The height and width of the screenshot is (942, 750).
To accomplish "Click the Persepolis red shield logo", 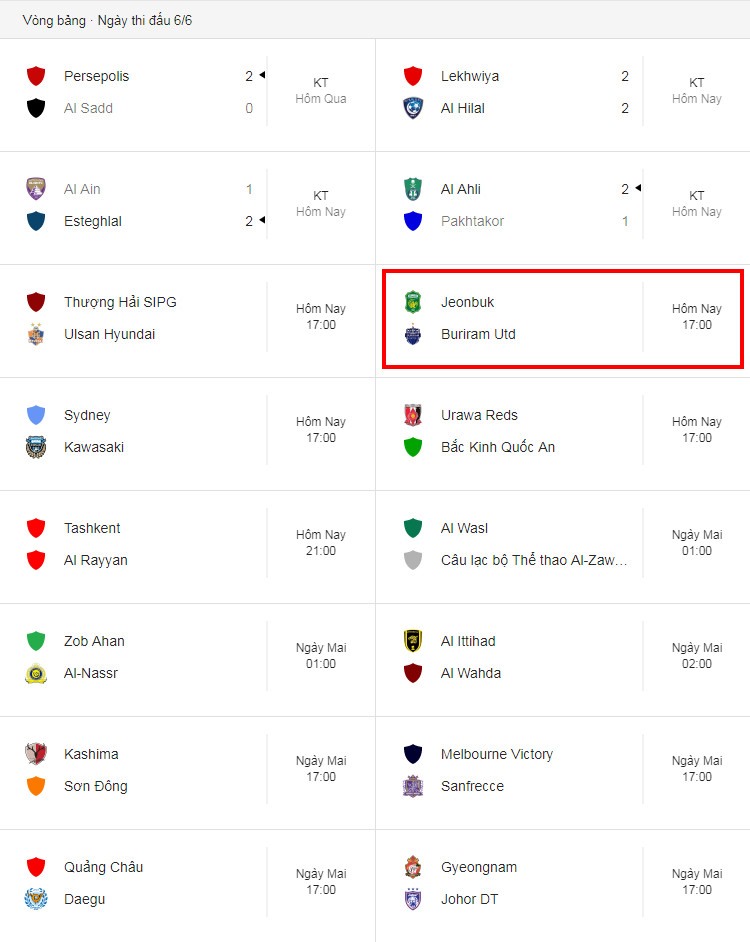I will pyautogui.click(x=36, y=76).
